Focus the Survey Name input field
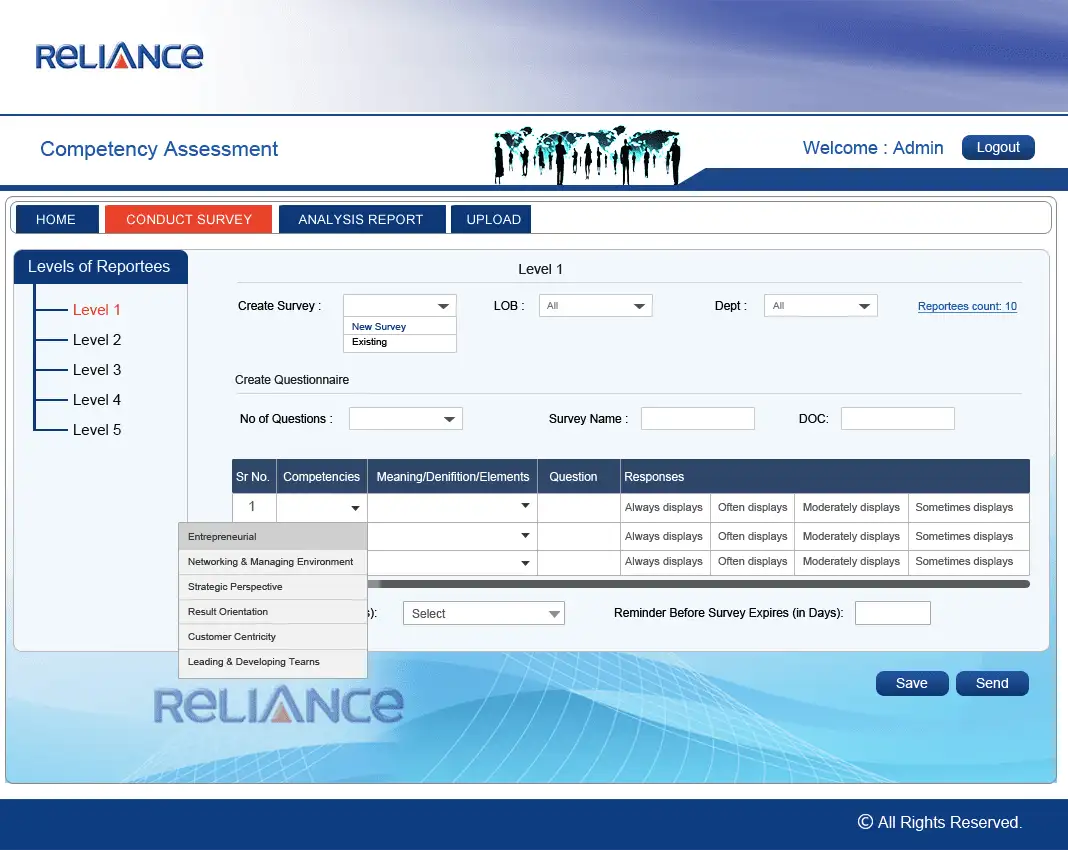This screenshot has height=850, width=1068. click(x=697, y=419)
